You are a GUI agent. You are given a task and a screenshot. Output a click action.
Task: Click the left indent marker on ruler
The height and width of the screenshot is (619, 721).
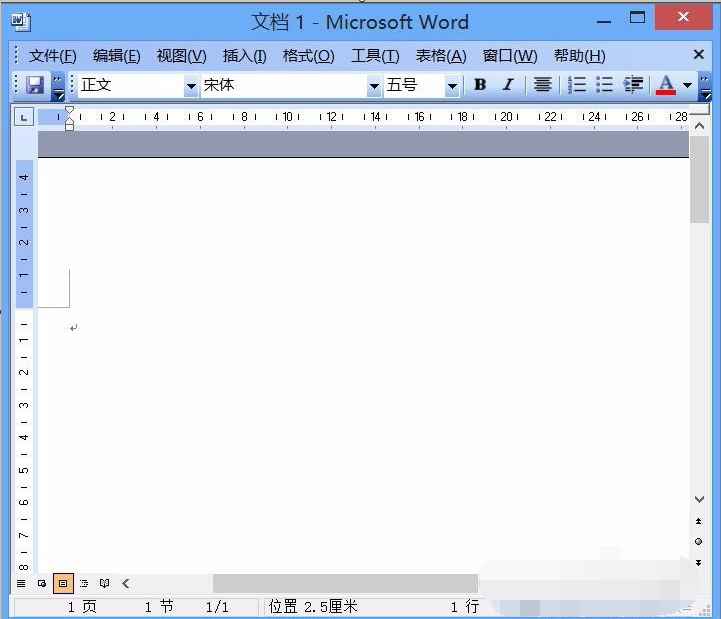(x=69, y=126)
